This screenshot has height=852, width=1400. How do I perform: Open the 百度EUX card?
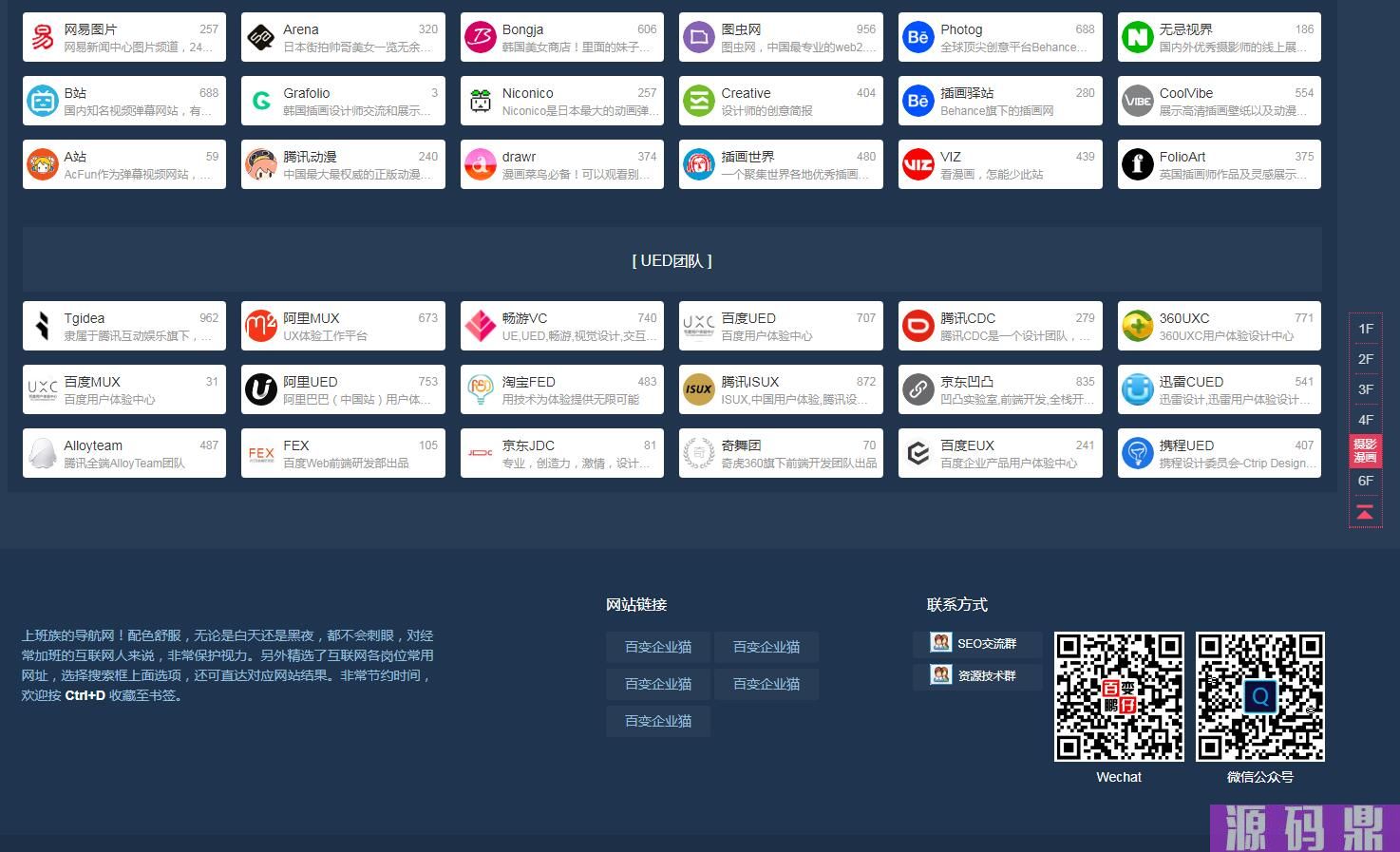(x=1000, y=453)
